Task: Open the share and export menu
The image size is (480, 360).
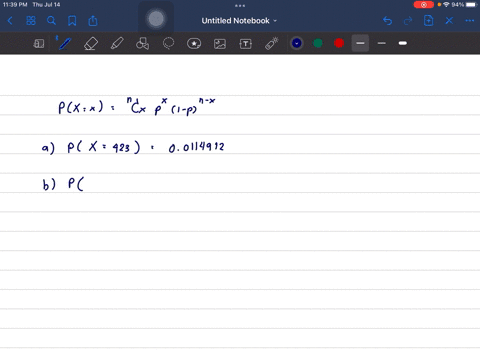Action: coord(93,21)
